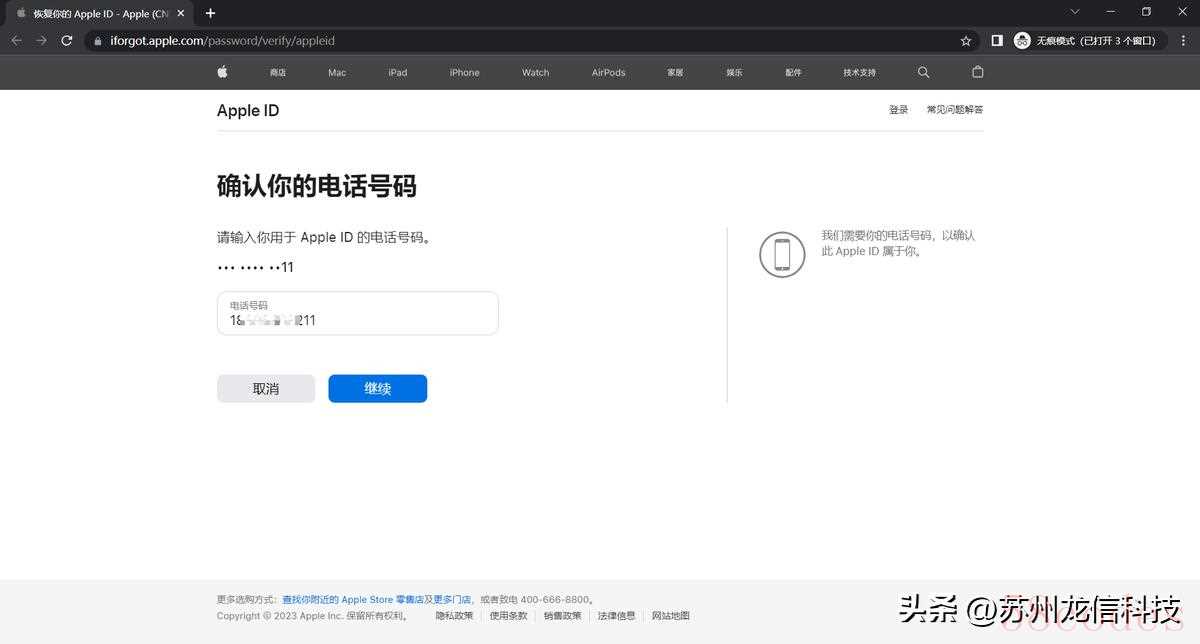Screen dimensions: 1200x644
Task: Open the shopping bag icon
Action: pos(978,72)
